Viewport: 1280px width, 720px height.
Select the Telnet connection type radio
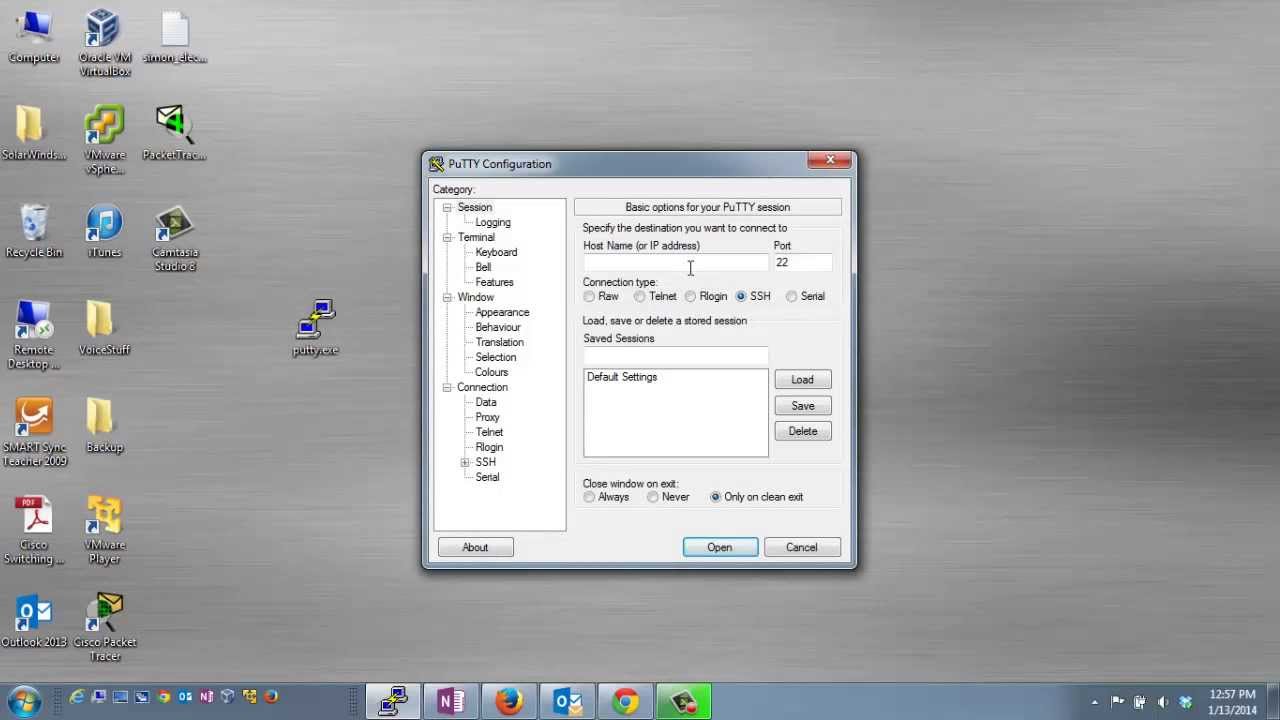coord(655,297)
